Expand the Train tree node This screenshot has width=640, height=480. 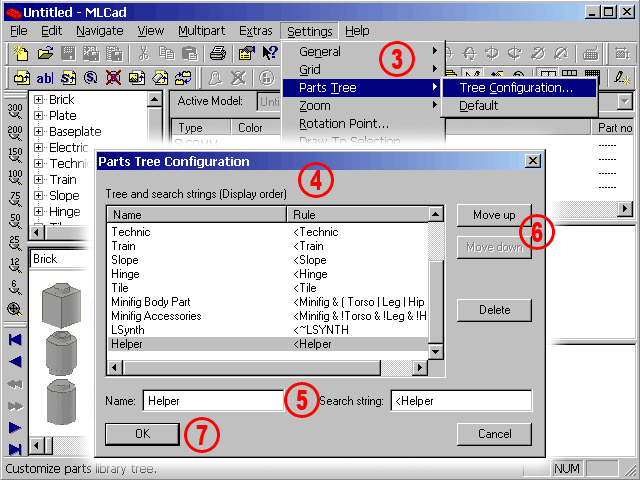tap(38, 180)
